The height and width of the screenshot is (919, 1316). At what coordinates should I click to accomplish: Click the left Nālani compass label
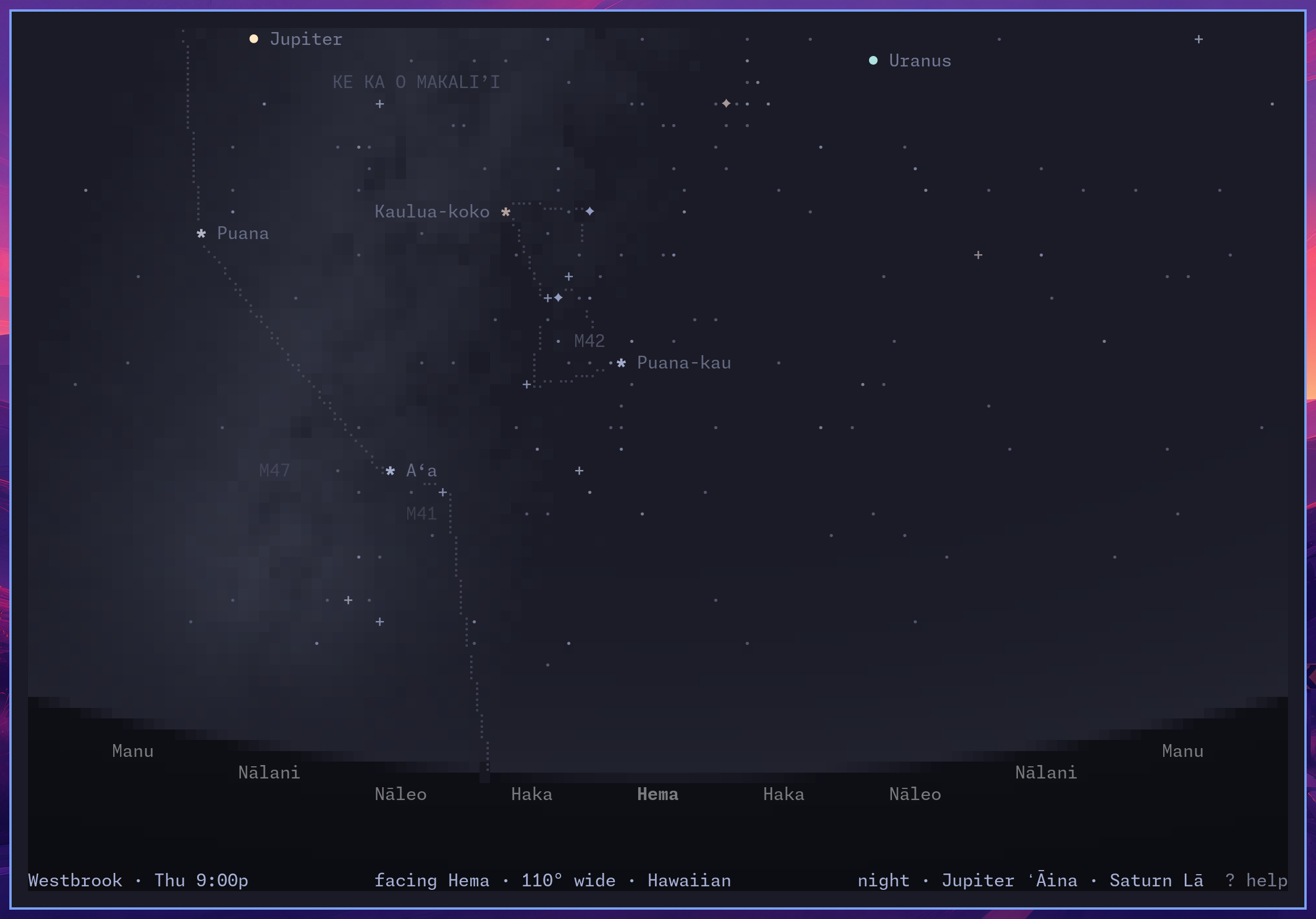click(269, 773)
